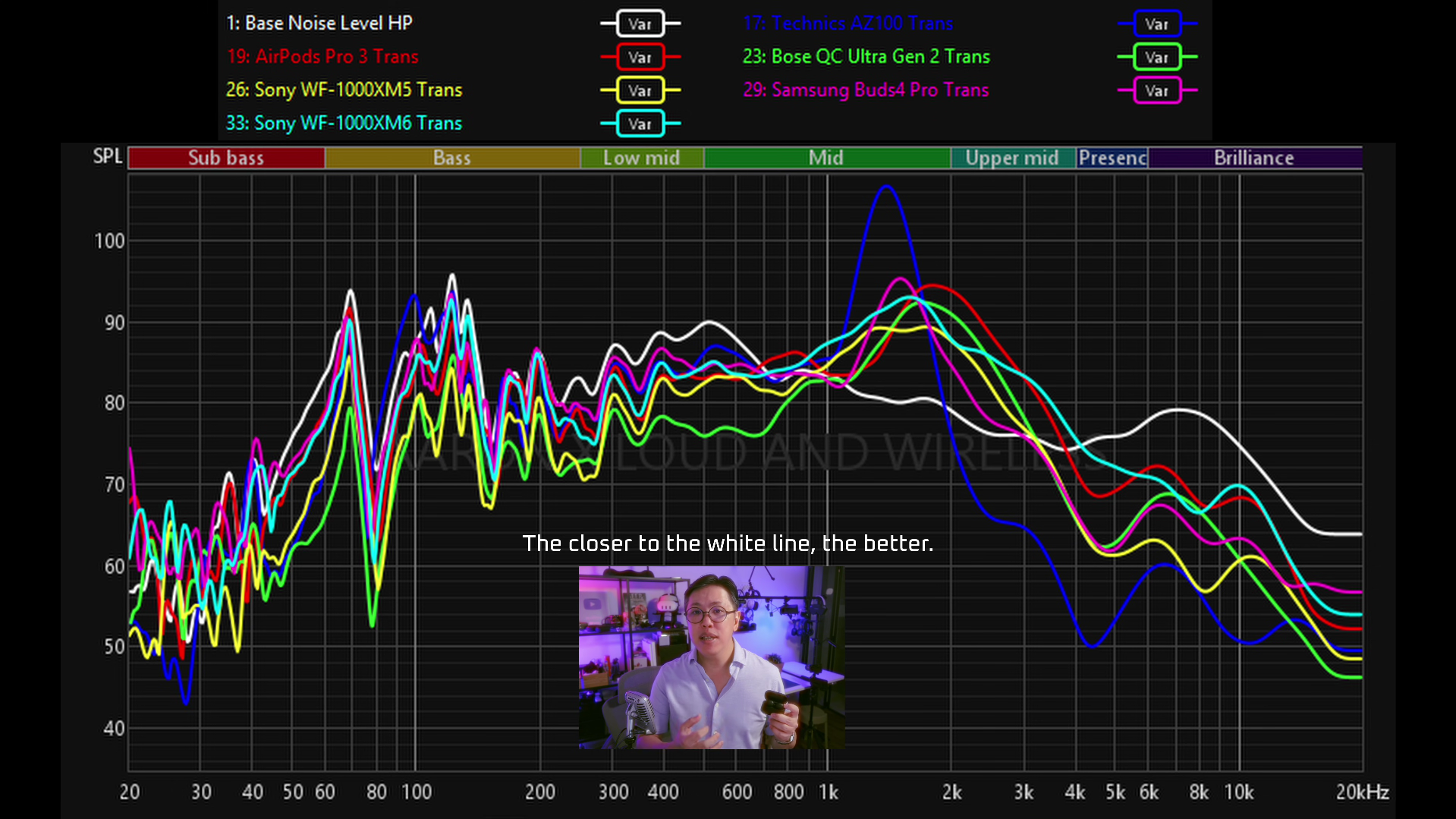Select legend entry 19: AirPods Pro 3 Trans
Screen dimensions: 1456x819
(322, 56)
